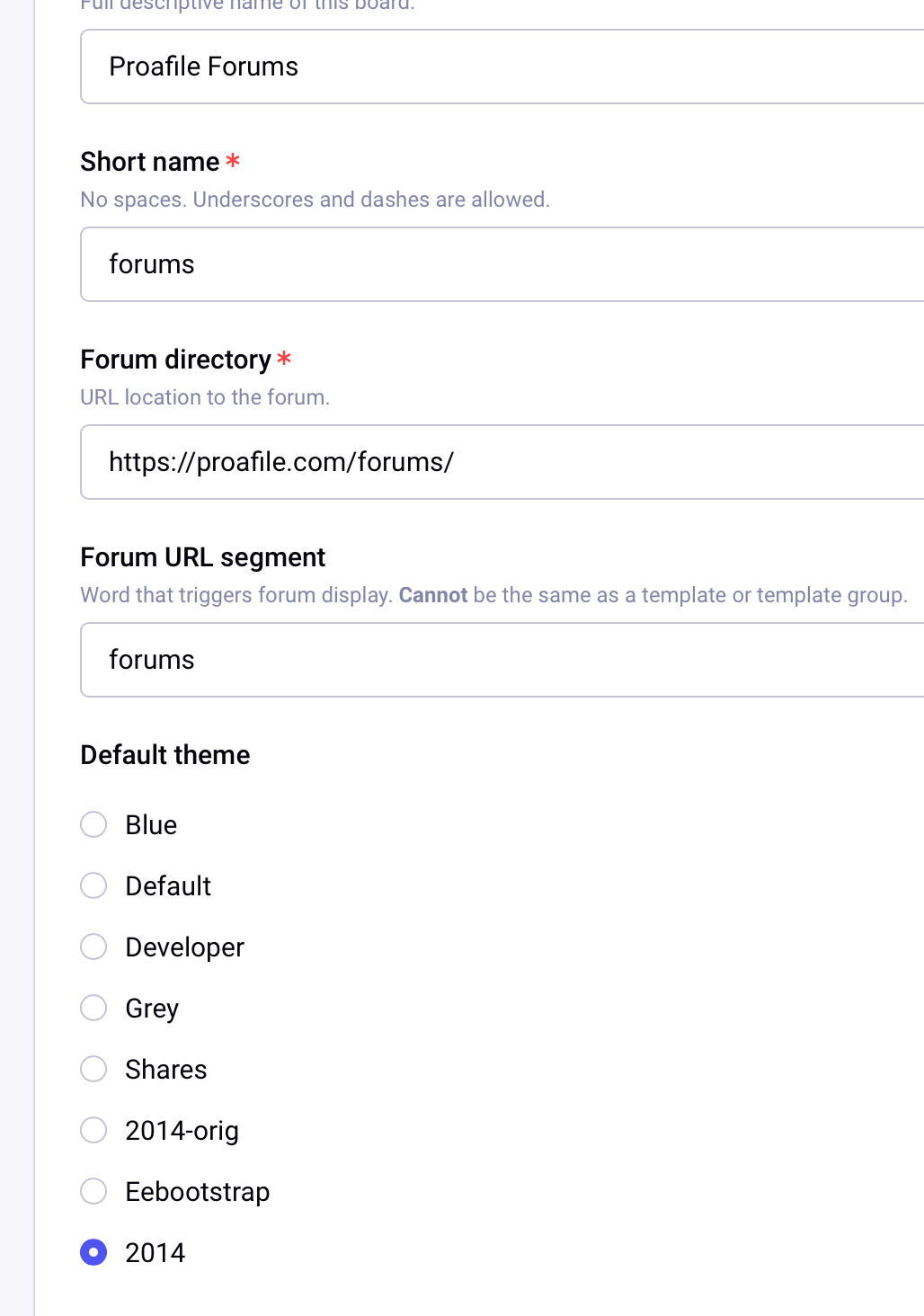Select the Shares theme radio button

point(93,1069)
